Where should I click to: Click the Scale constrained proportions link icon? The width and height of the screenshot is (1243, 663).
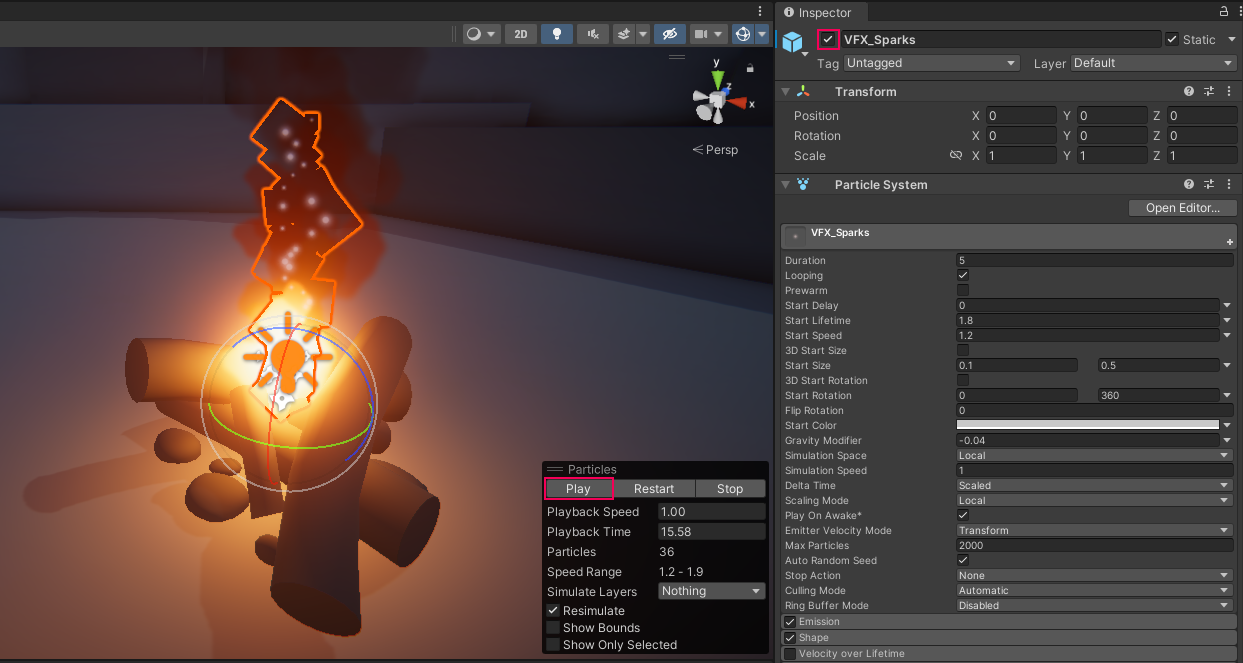pos(955,156)
